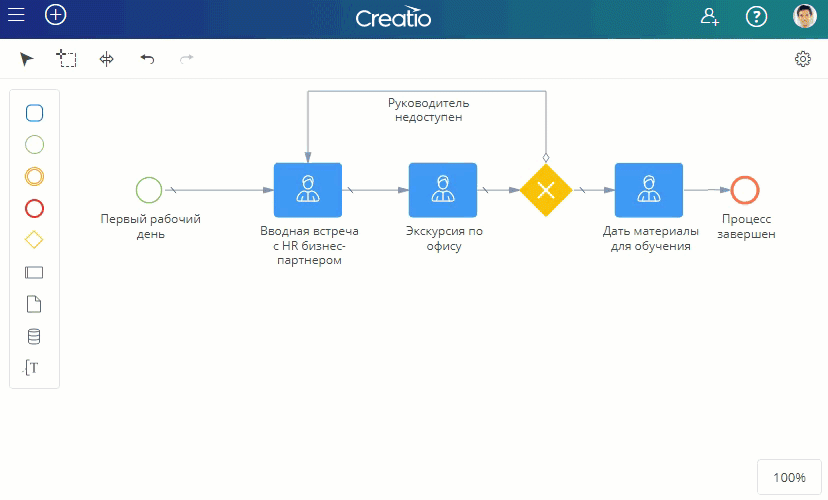Choose the space move tool
This screenshot has width=828, height=500.
(107, 59)
